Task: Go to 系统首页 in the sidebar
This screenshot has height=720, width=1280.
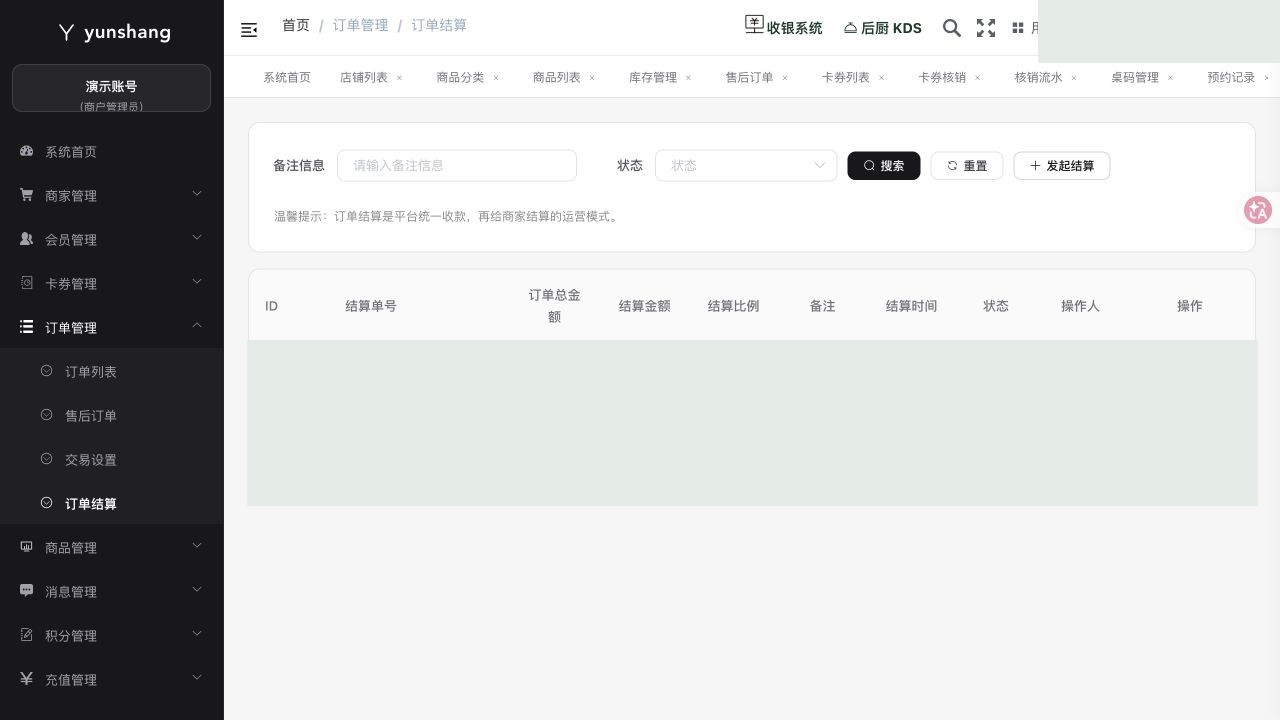Action: [x=112, y=152]
